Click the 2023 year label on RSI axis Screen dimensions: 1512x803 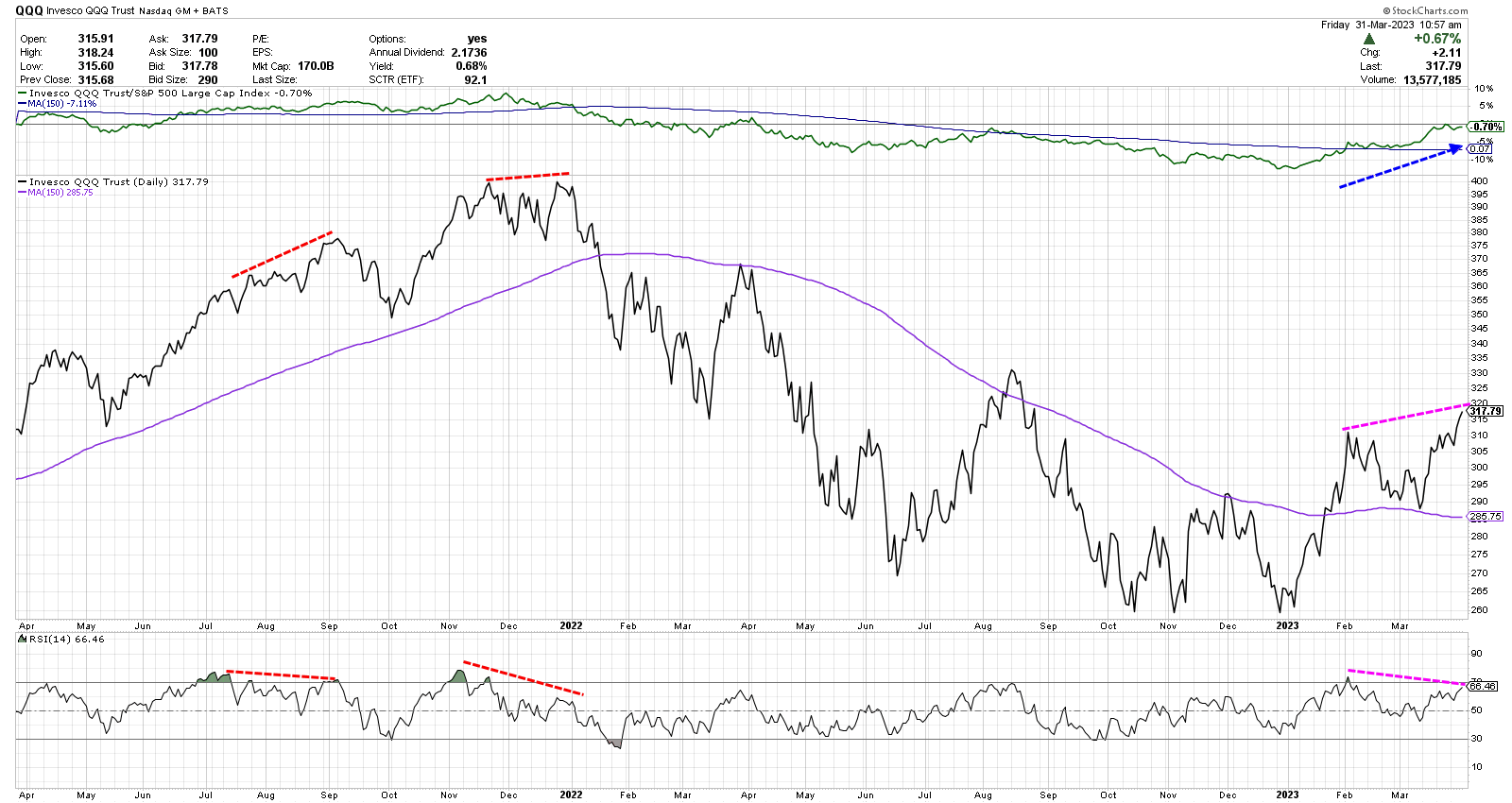tap(1287, 794)
